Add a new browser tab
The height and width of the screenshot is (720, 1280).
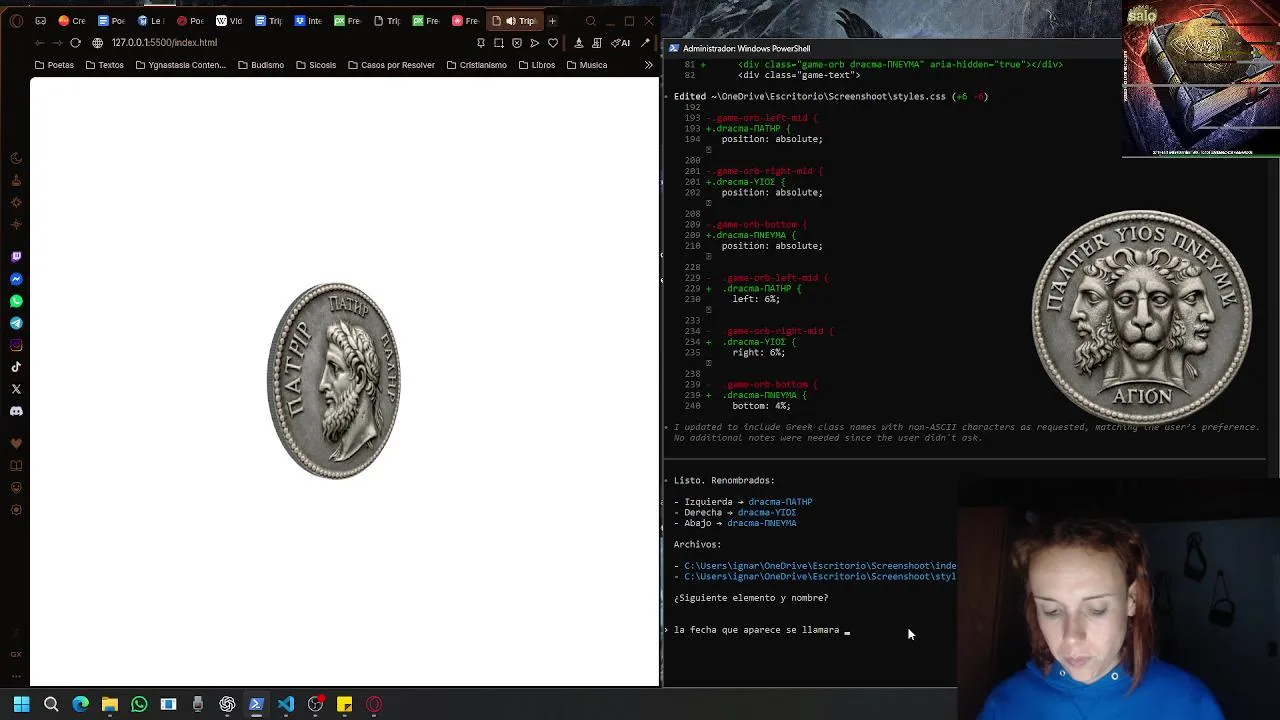552,21
